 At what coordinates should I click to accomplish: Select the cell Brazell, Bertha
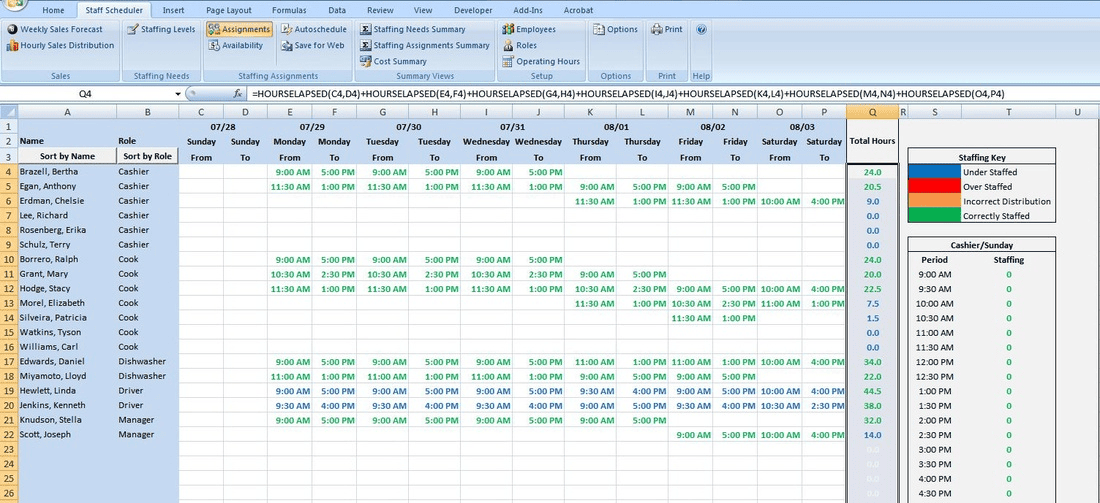click(x=67, y=172)
